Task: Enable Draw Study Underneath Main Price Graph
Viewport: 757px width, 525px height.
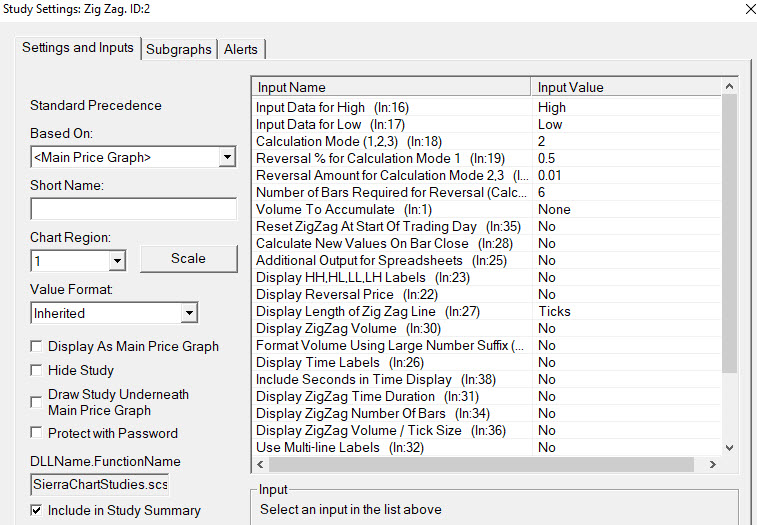Action: [x=38, y=401]
